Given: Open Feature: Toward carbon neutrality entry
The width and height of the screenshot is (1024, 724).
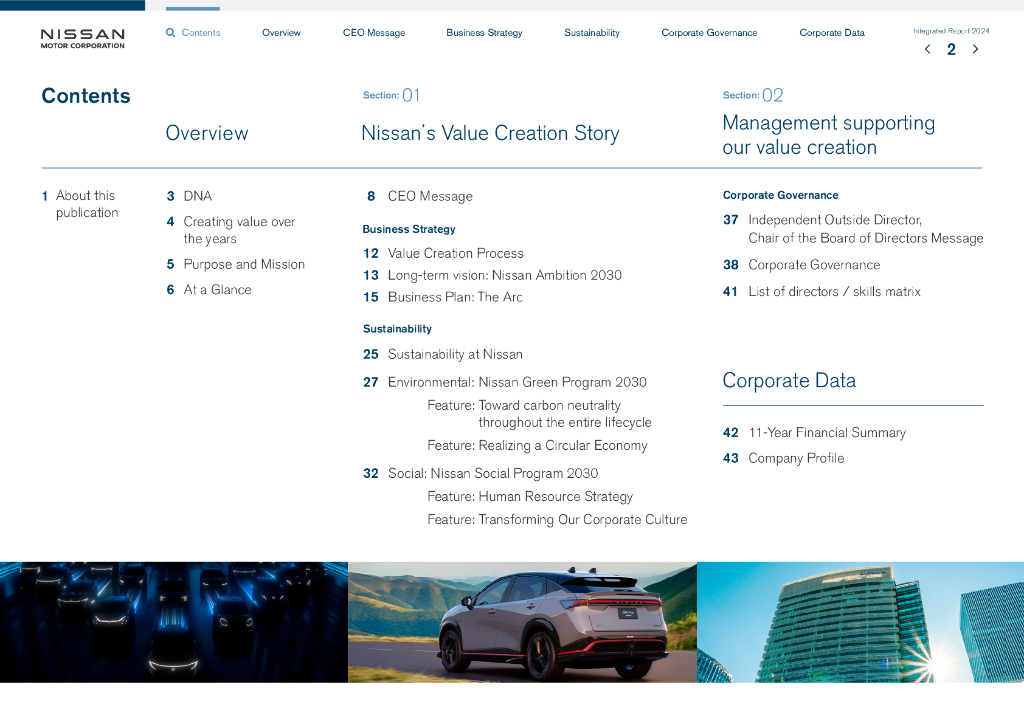Looking at the screenshot, I should point(539,414).
